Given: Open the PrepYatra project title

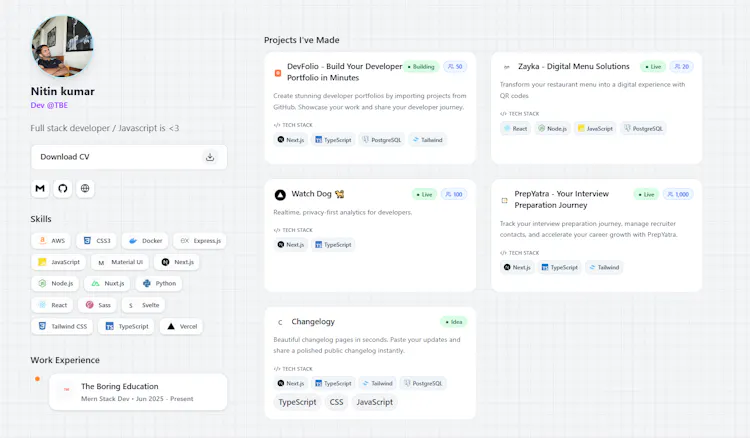Looking at the screenshot, I should point(562,199).
